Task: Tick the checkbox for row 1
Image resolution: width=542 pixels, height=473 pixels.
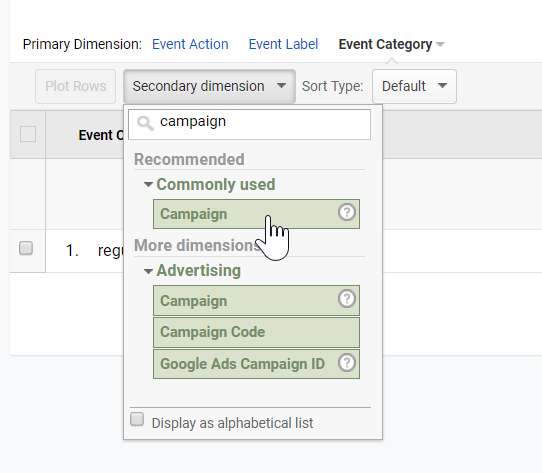Action: tap(26, 248)
